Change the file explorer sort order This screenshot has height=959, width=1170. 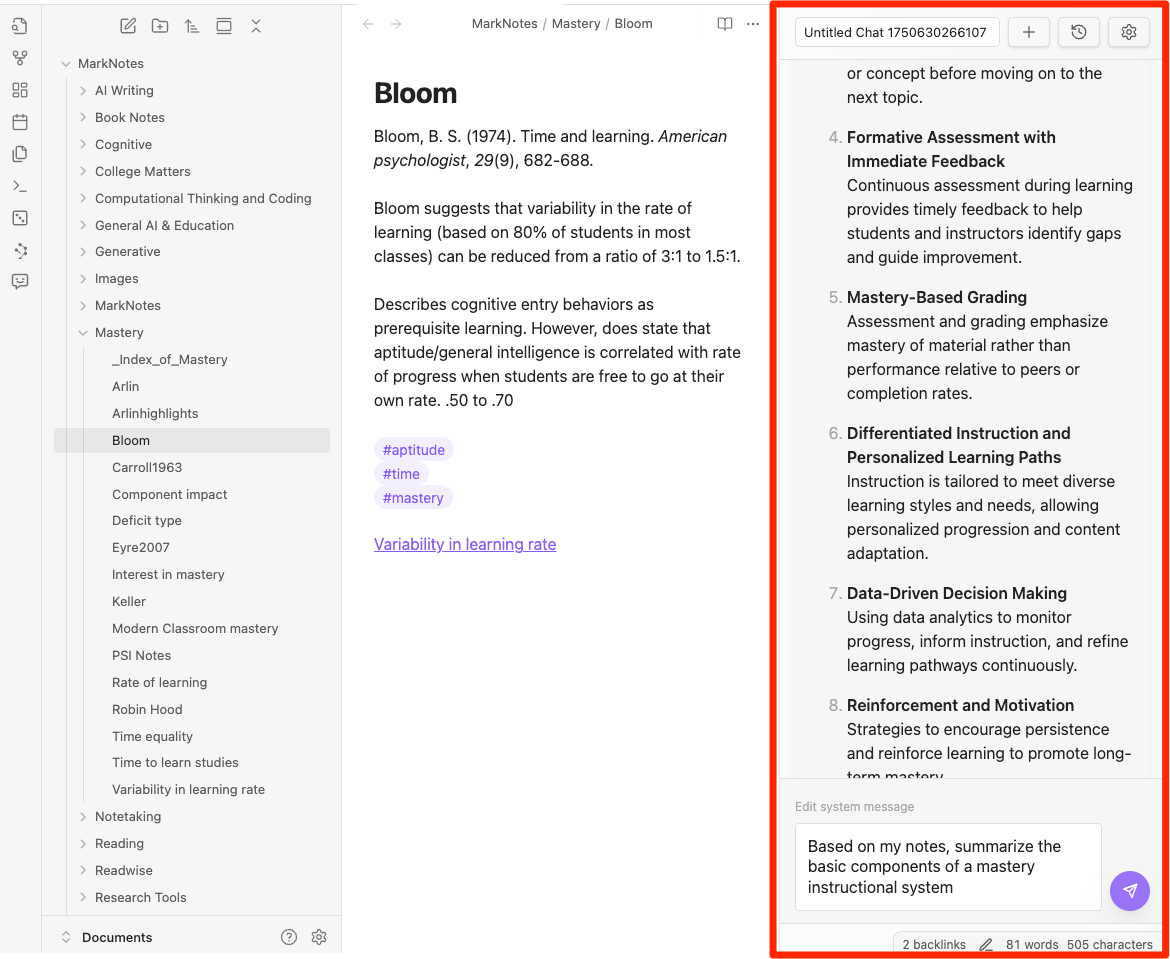(192, 27)
